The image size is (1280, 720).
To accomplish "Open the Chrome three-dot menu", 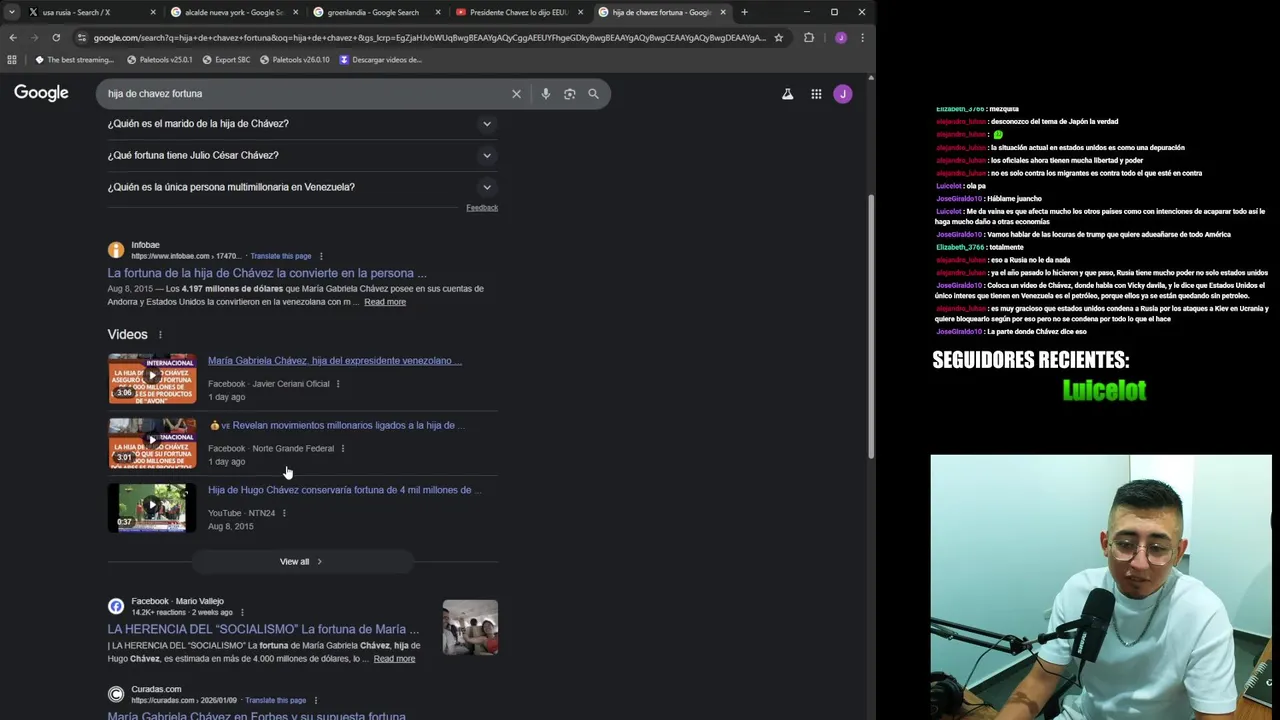I will click(862, 38).
